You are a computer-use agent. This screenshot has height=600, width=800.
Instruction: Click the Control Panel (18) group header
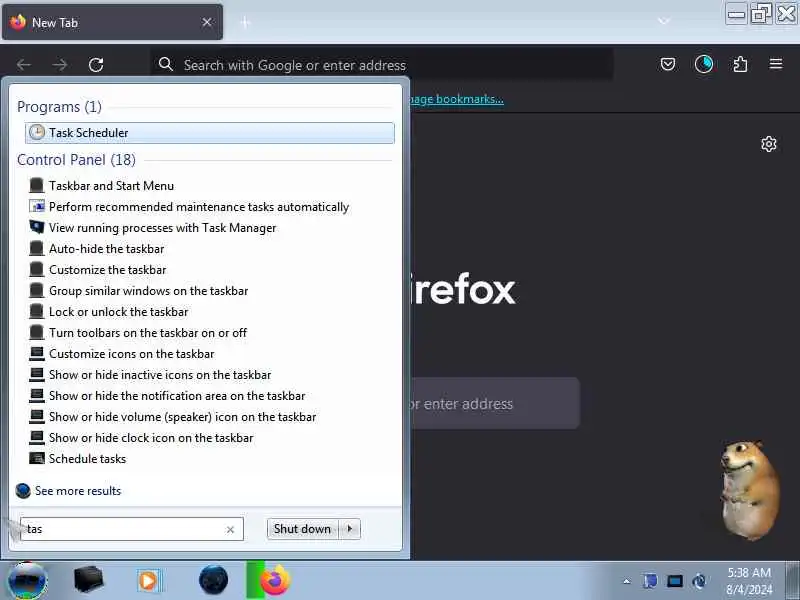coord(77,160)
